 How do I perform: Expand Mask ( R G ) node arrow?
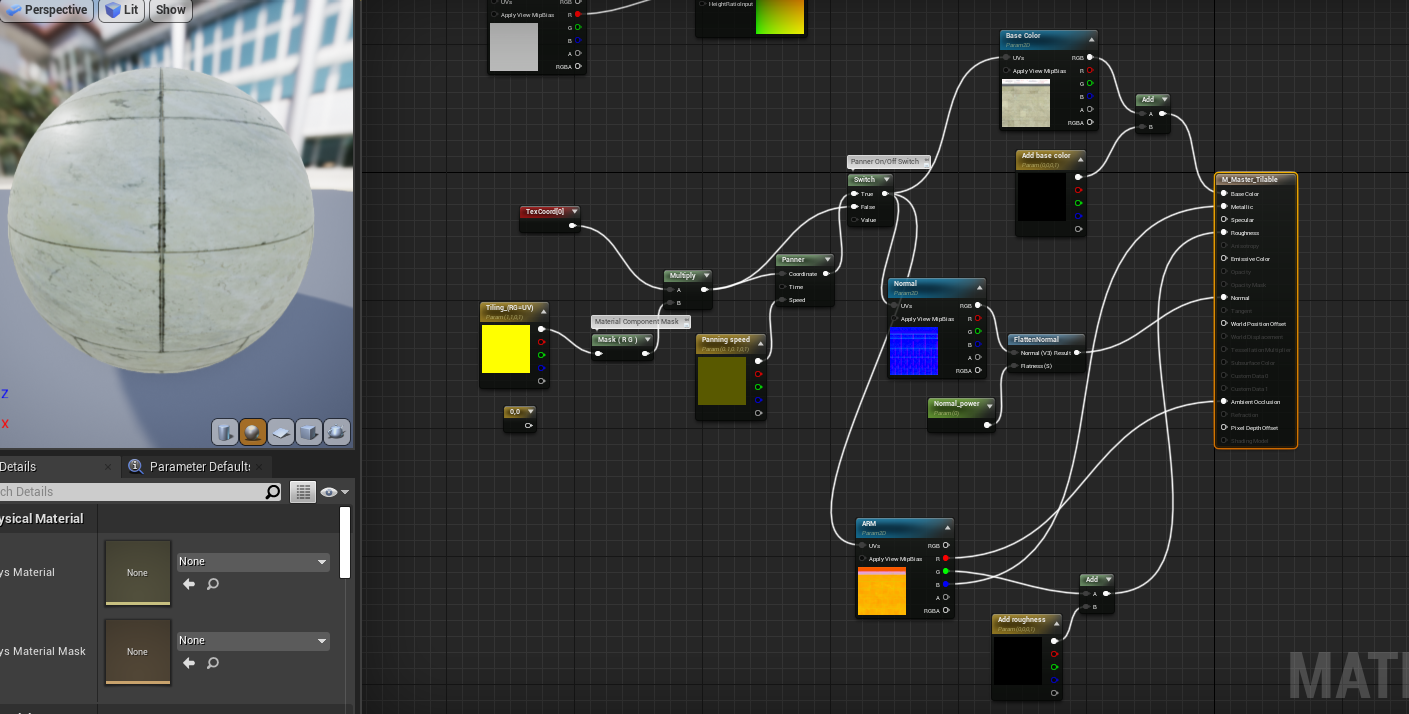coord(648,339)
